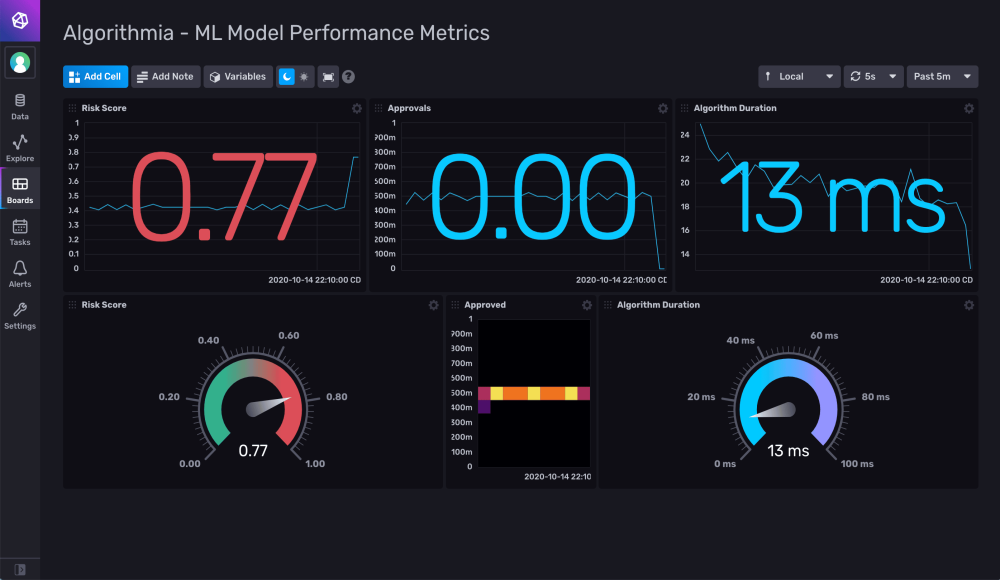Click the InfluxDB logo icon
The image size is (1000, 580).
click(x=20, y=20)
